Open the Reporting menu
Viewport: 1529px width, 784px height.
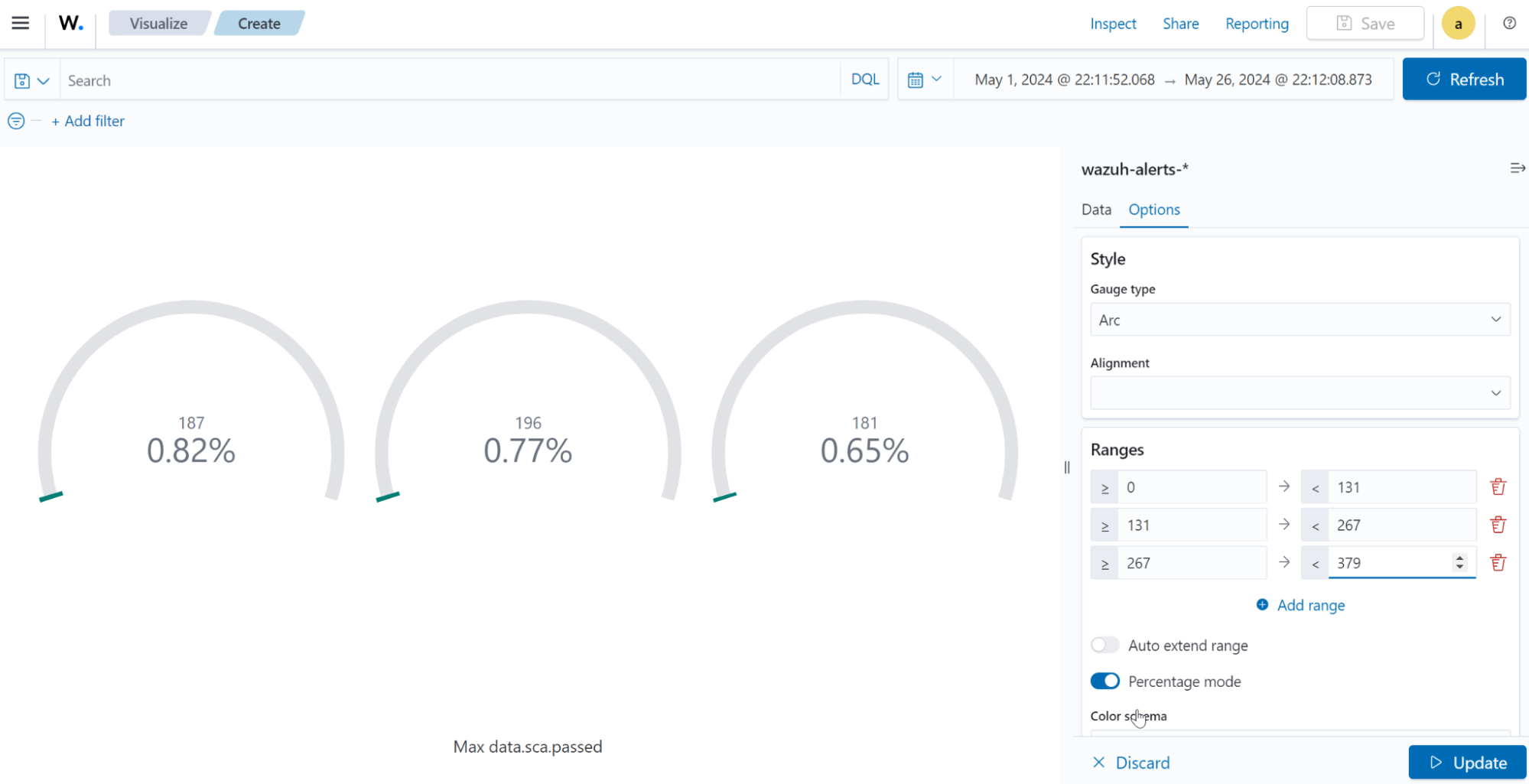pyautogui.click(x=1256, y=24)
